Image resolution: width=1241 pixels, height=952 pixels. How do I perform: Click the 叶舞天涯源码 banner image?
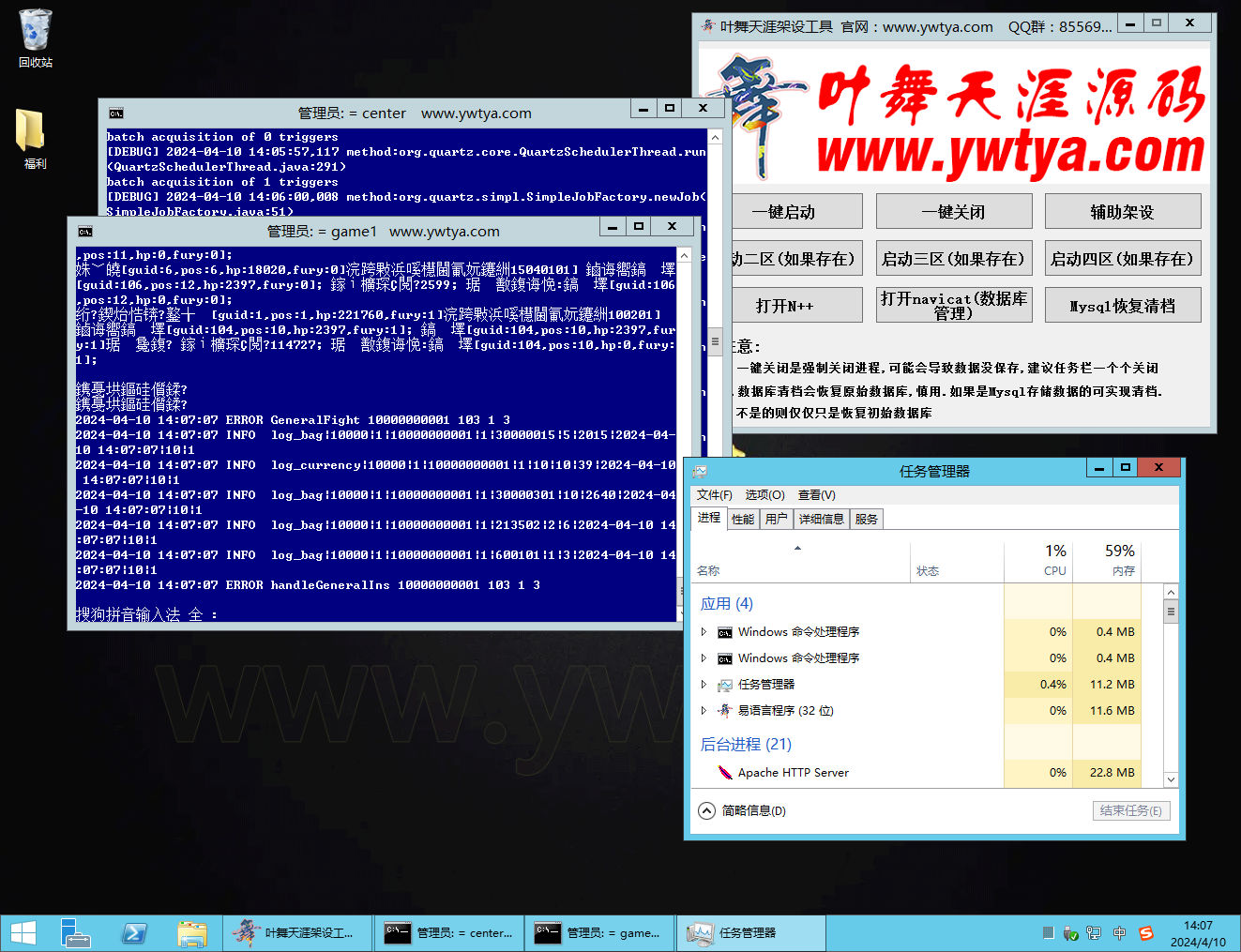[x=955, y=117]
